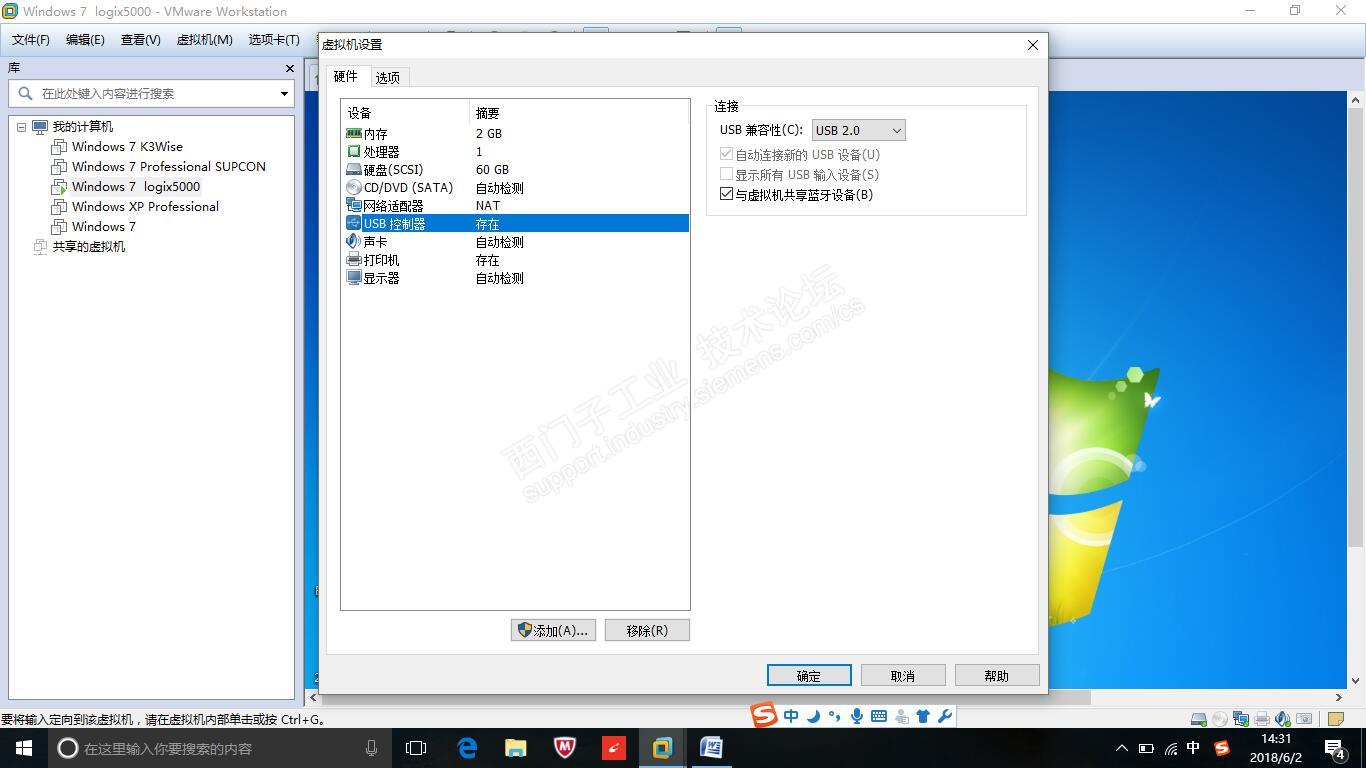Select the 硬盘(SCSI) hard disk icon
This screenshot has width=1366, height=768.
[353, 169]
